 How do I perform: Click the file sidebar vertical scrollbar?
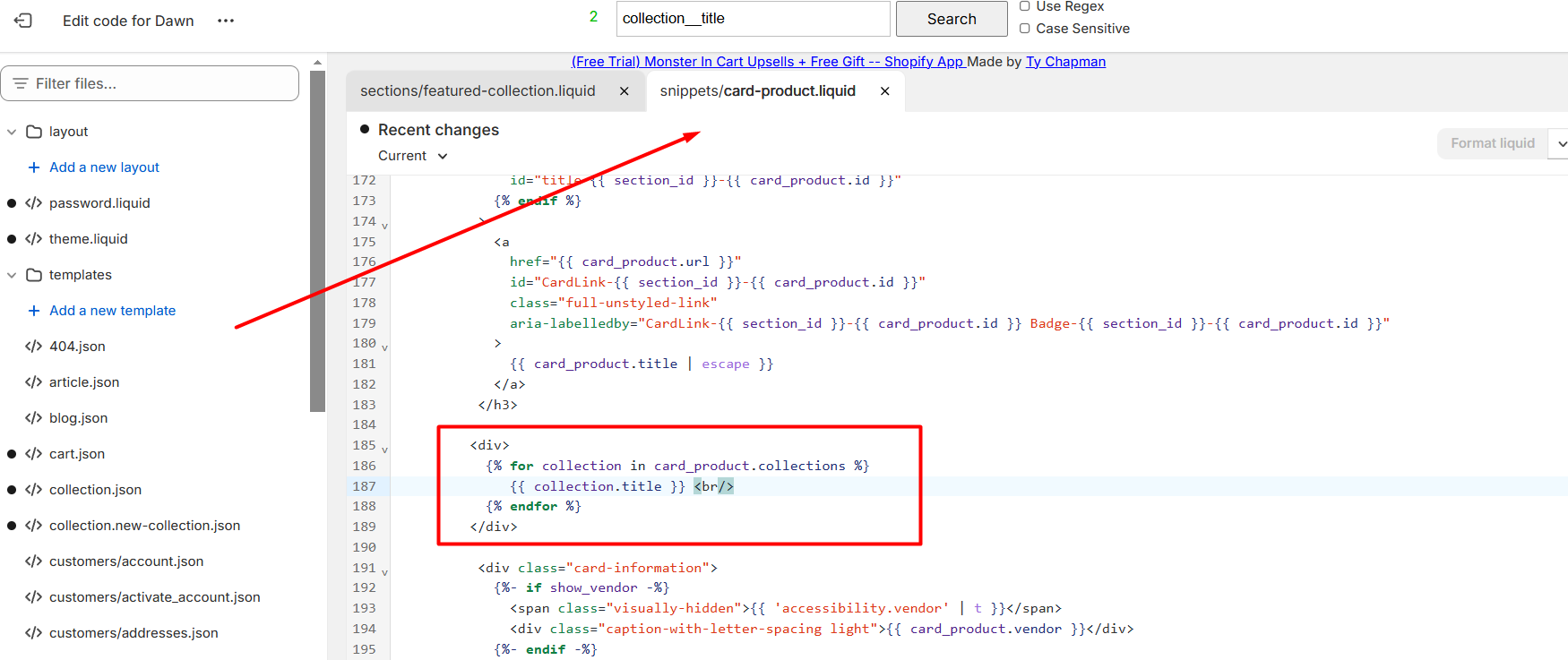[x=317, y=242]
